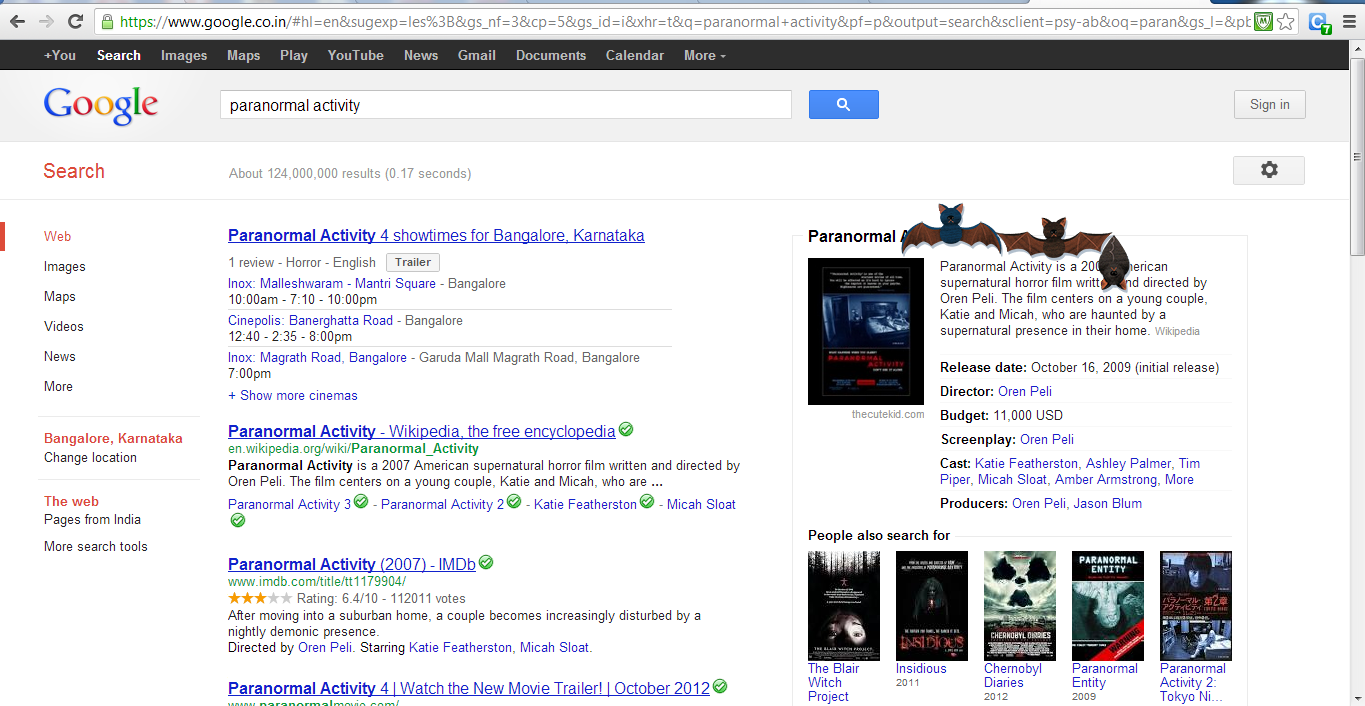The height and width of the screenshot is (706, 1365).
Task: Open Chernobyl Diaries poster
Action: [x=1020, y=606]
